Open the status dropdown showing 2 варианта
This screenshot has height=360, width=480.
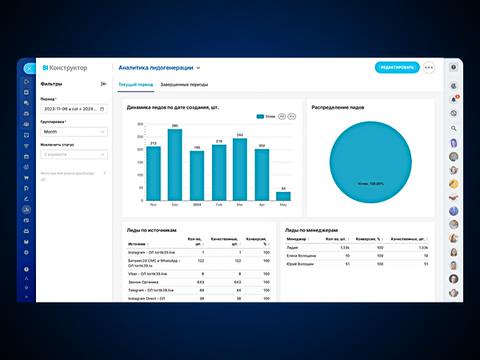coord(74,155)
